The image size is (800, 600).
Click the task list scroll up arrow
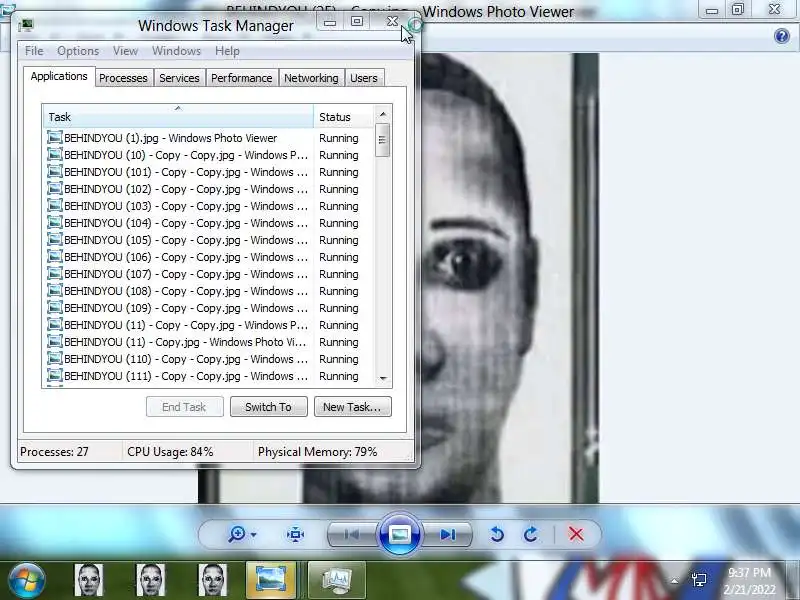(x=383, y=114)
